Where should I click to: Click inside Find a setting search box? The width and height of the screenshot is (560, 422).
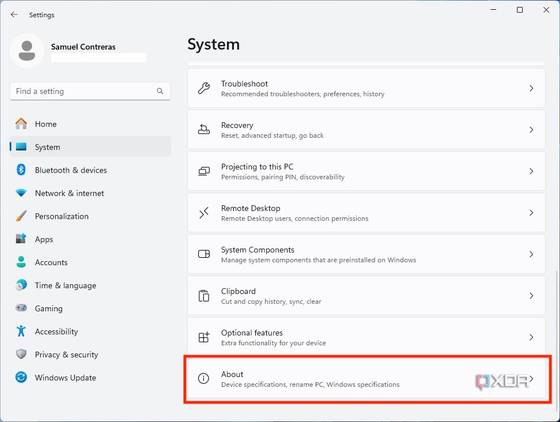pos(90,91)
